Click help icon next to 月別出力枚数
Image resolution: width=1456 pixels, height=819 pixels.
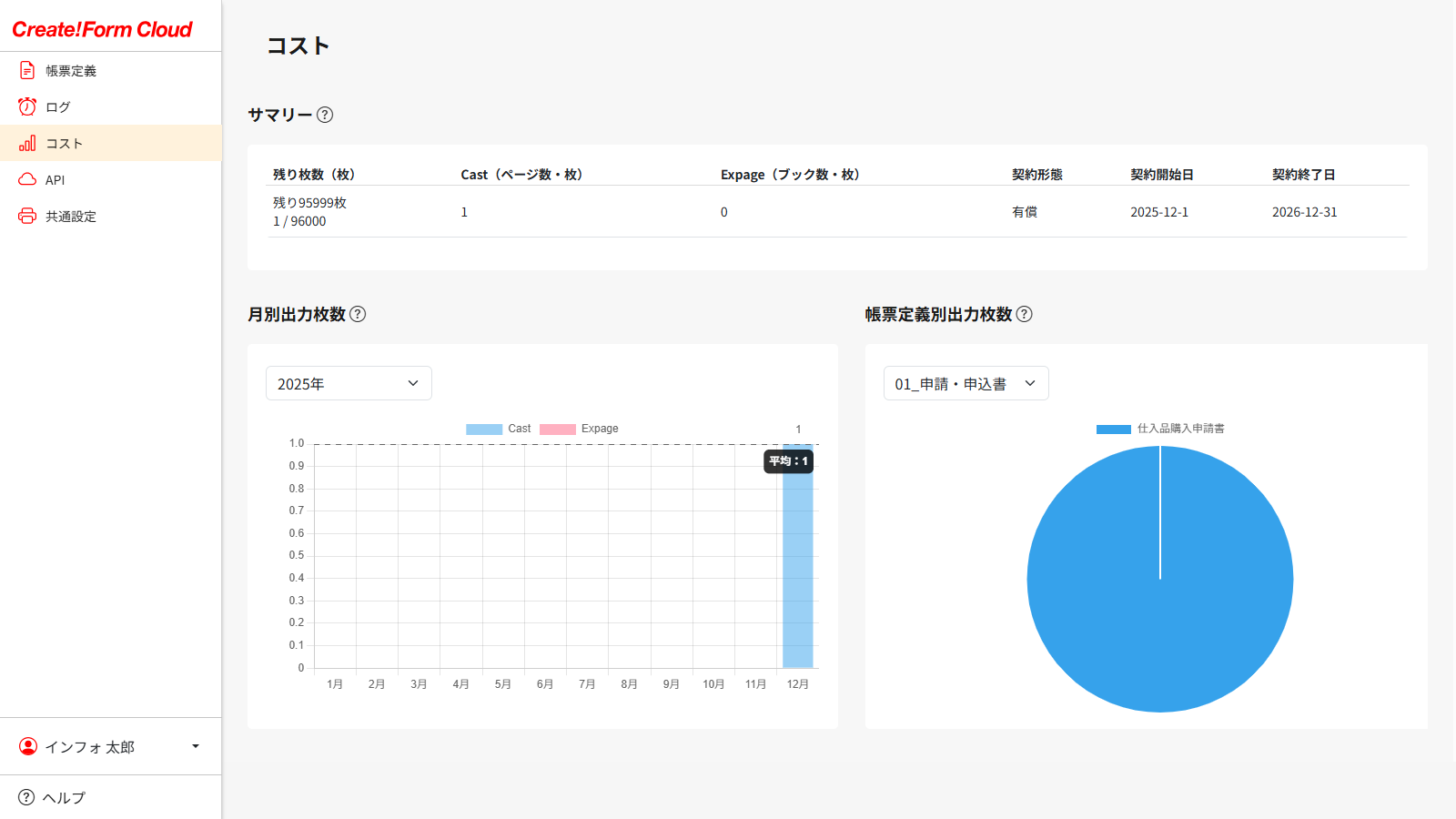click(x=358, y=314)
